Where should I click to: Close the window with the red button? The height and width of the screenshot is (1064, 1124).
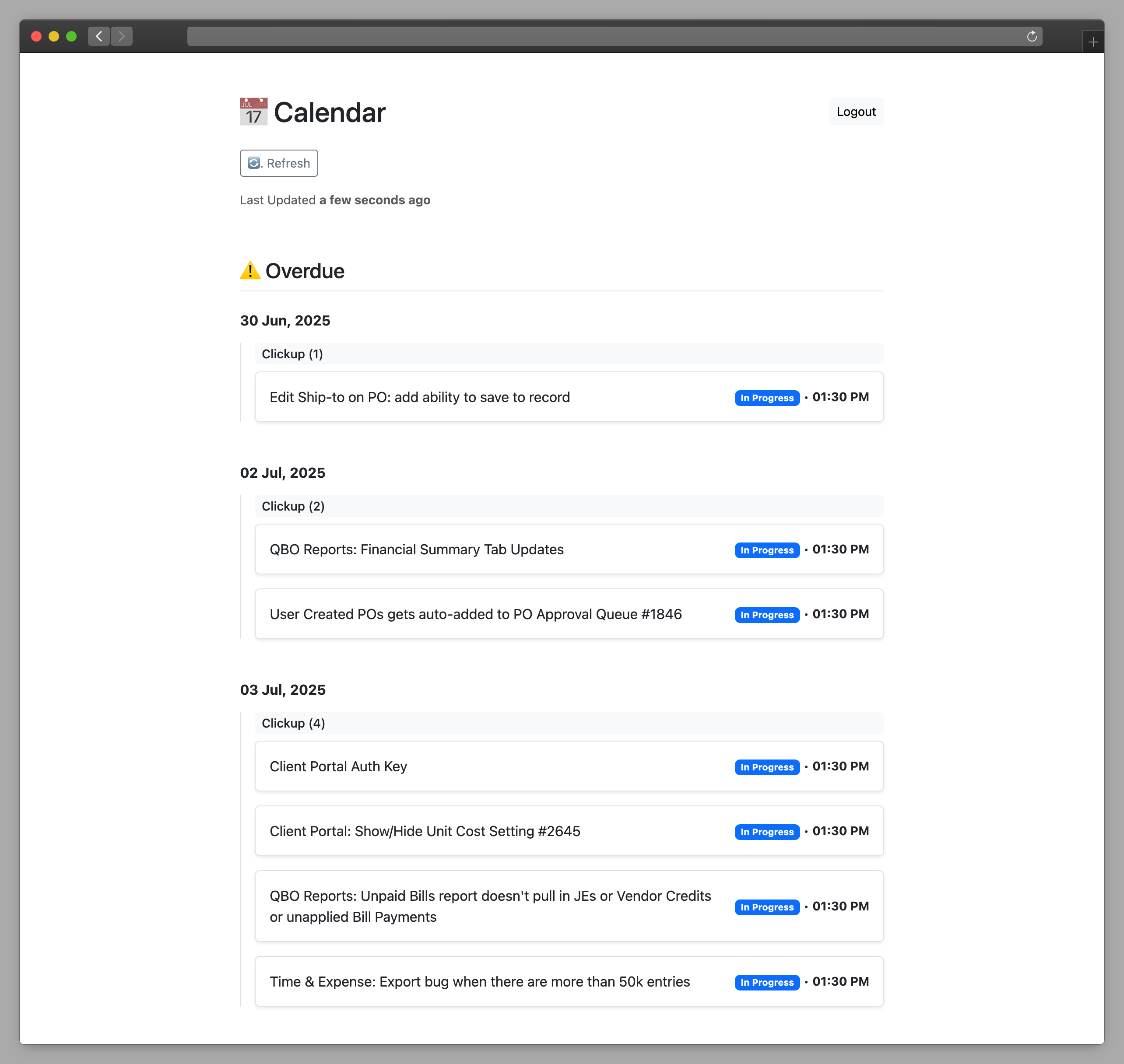tap(36, 36)
